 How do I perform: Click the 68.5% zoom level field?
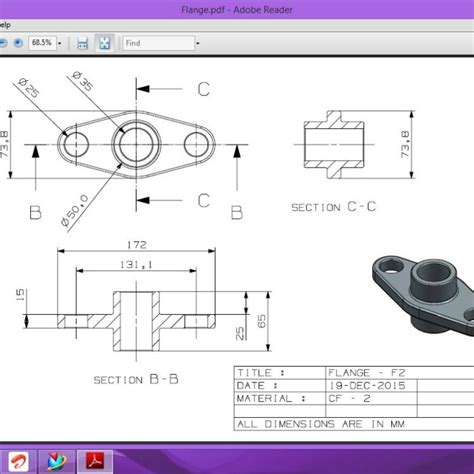(x=42, y=43)
